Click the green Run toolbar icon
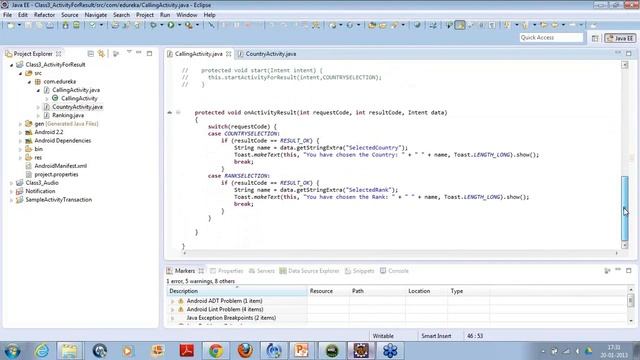The height and width of the screenshot is (360, 640). (x=171, y=25)
